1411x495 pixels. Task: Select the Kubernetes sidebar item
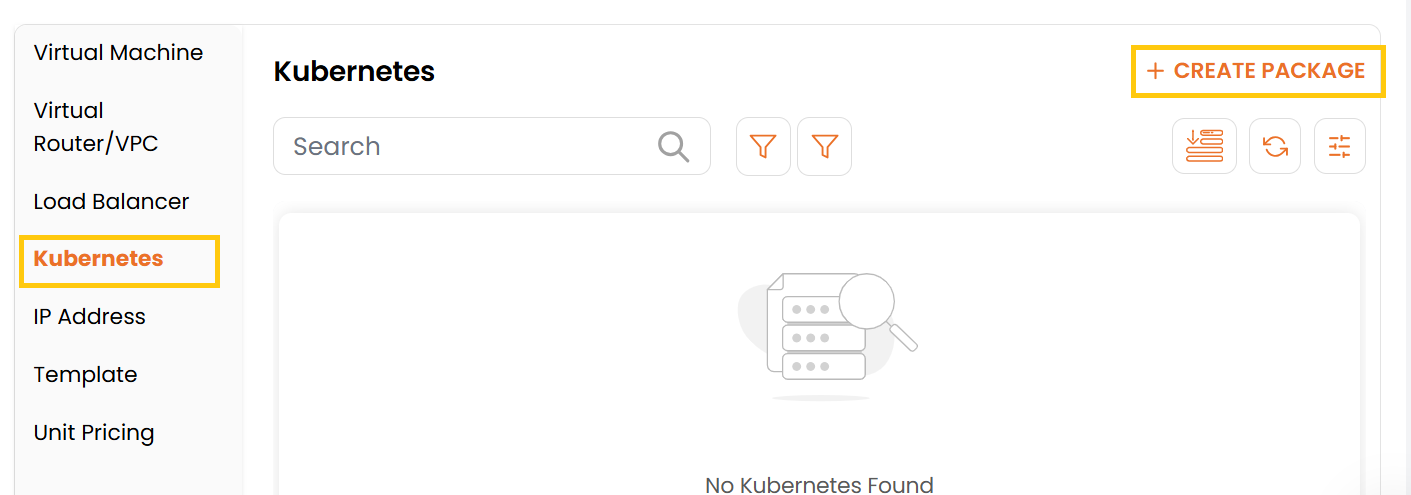click(98, 259)
